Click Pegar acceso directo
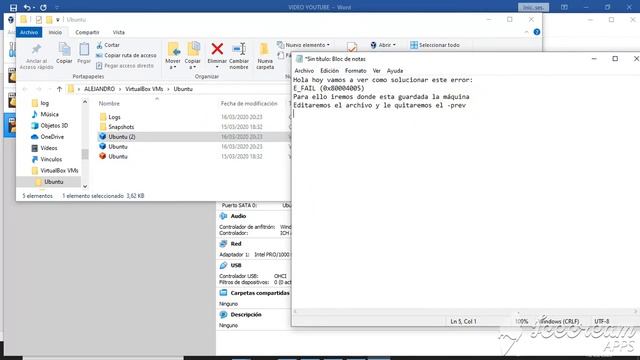The width and height of the screenshot is (640, 360). pos(125,65)
